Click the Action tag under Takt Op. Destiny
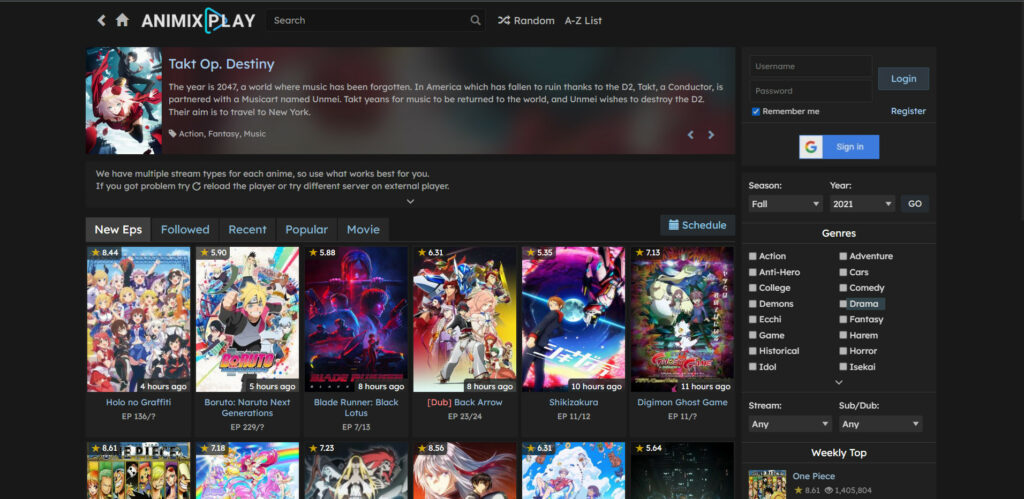1024x499 pixels. point(191,134)
